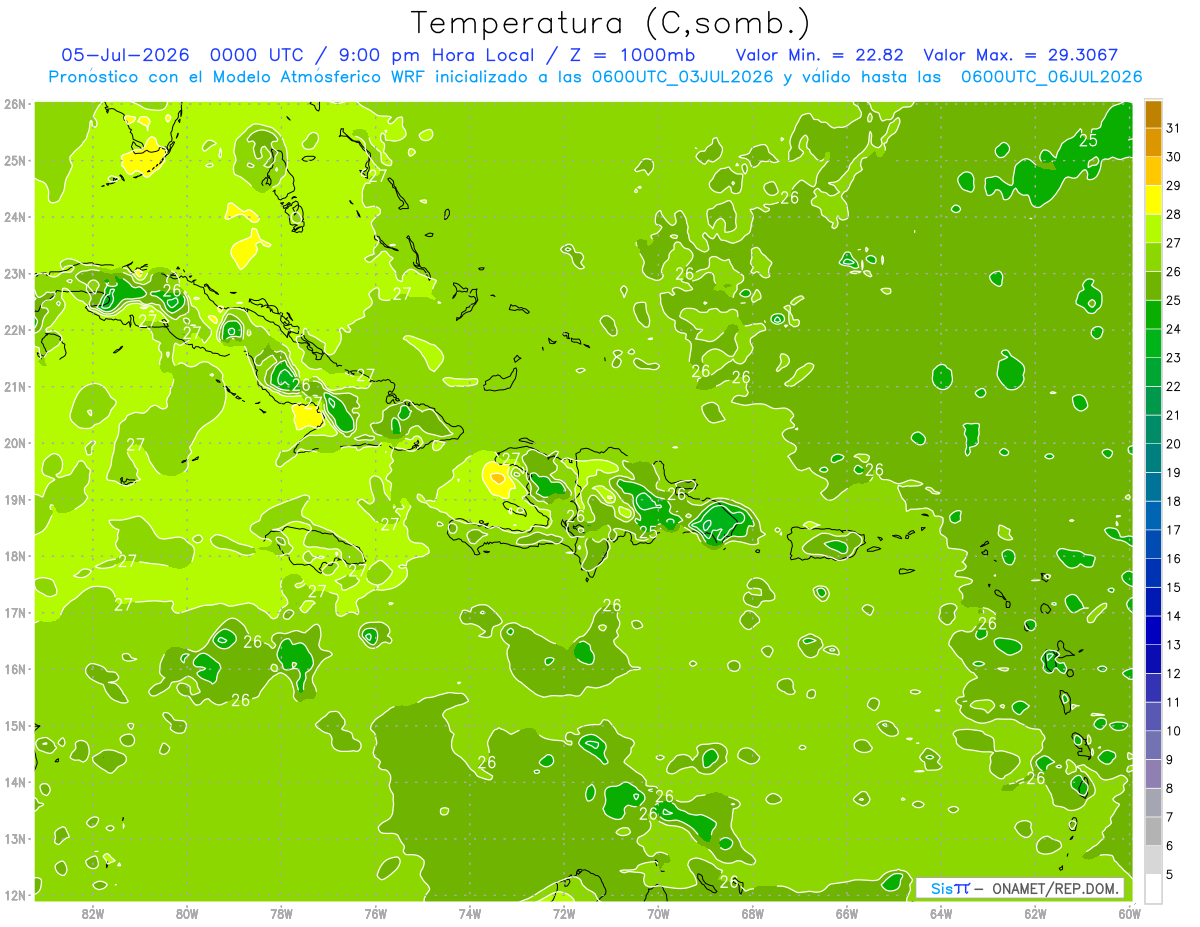Click gray legend band between 6 and 7

tap(1153, 832)
